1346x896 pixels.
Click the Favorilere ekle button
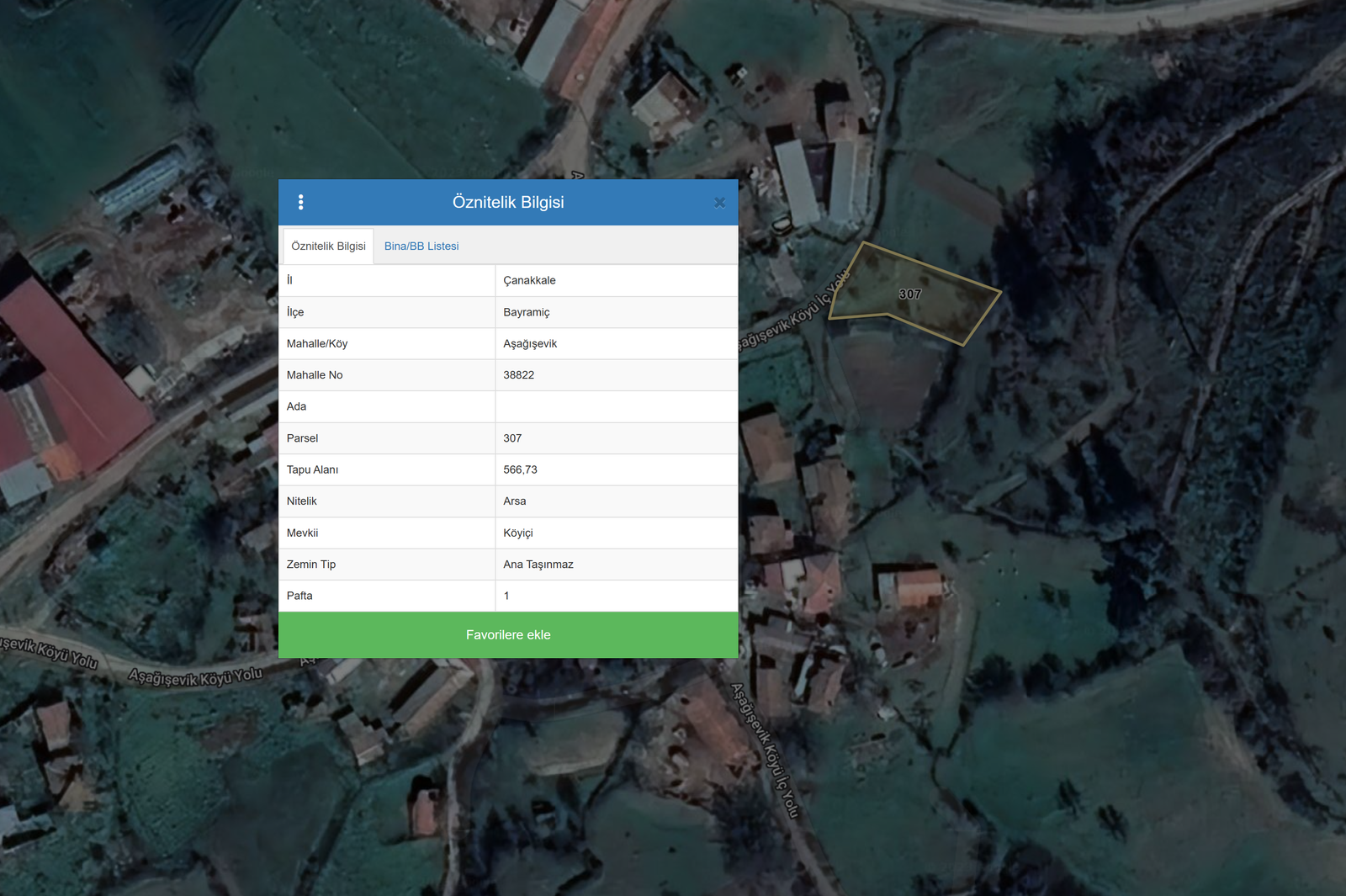508,635
